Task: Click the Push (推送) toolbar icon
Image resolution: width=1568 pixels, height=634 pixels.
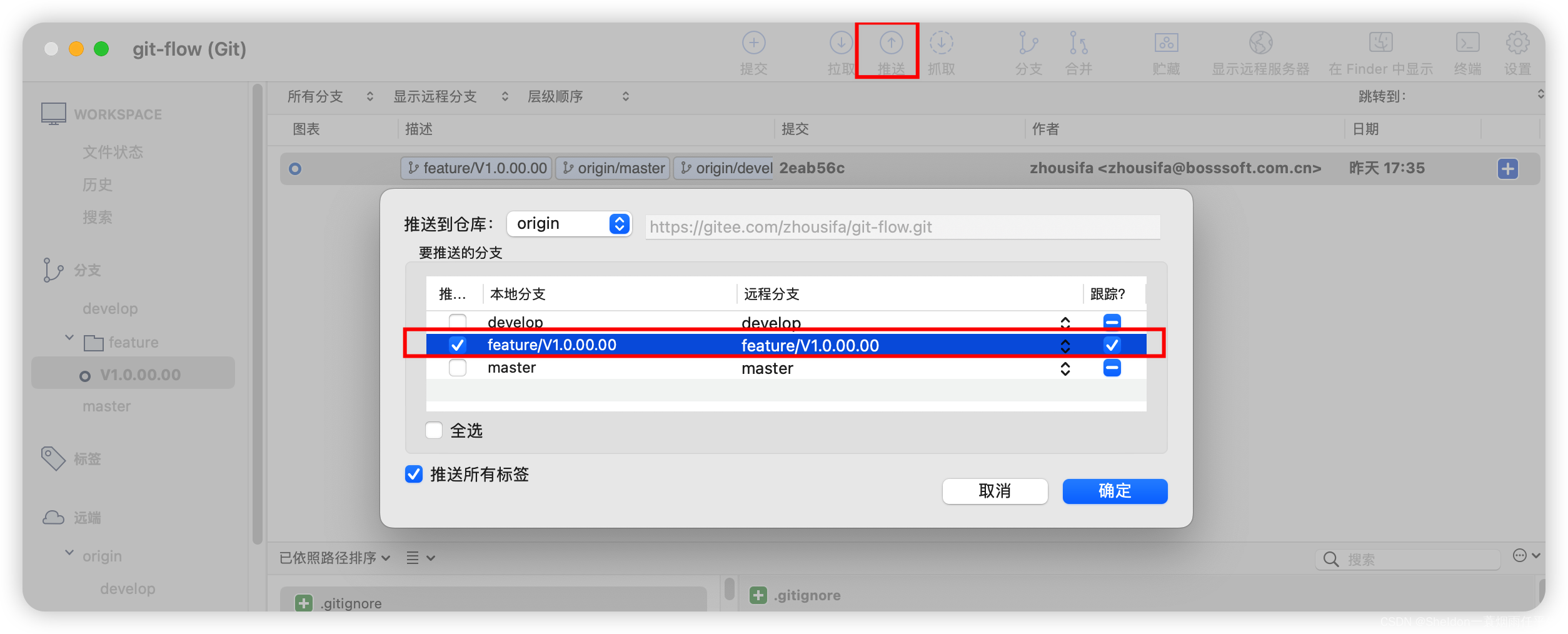Action: 891,43
